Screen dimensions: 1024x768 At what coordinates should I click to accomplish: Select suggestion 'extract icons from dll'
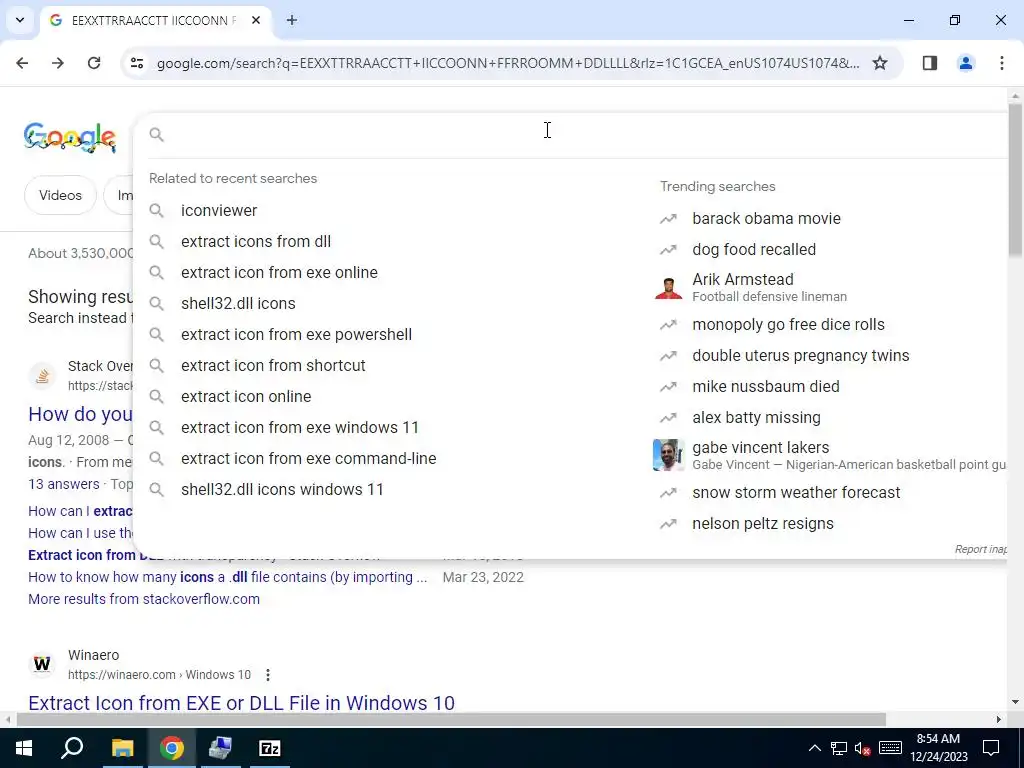click(256, 242)
